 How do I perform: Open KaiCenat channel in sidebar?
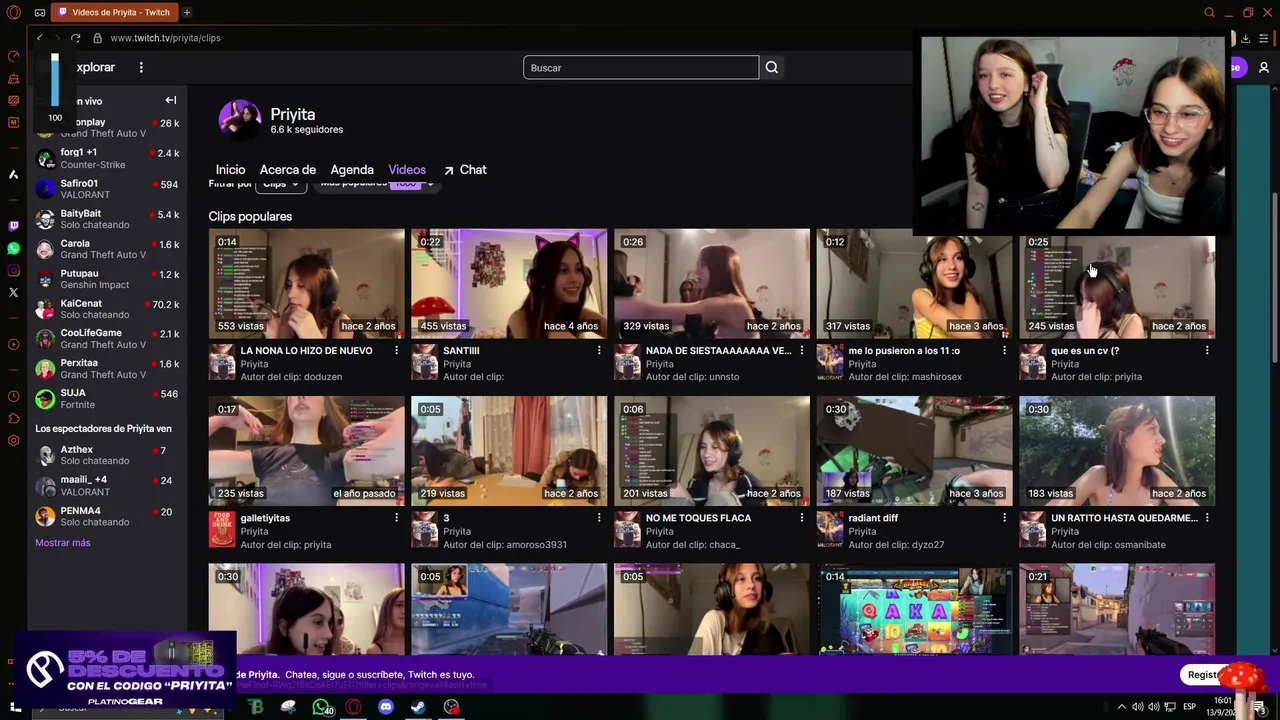[107, 309]
